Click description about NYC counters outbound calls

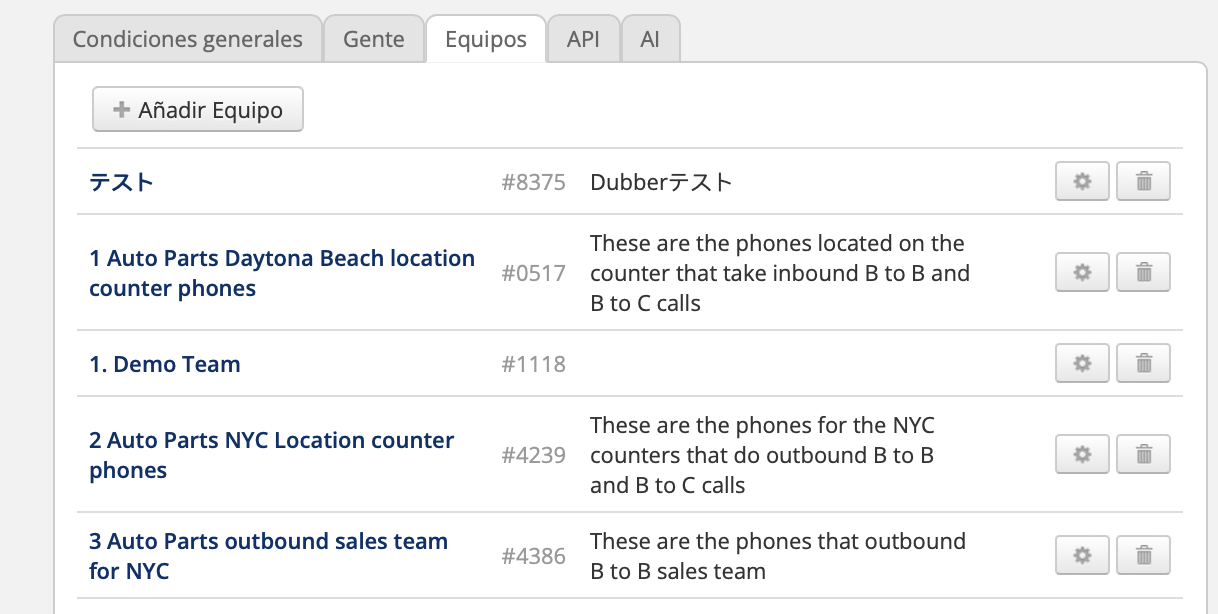[x=762, y=455]
